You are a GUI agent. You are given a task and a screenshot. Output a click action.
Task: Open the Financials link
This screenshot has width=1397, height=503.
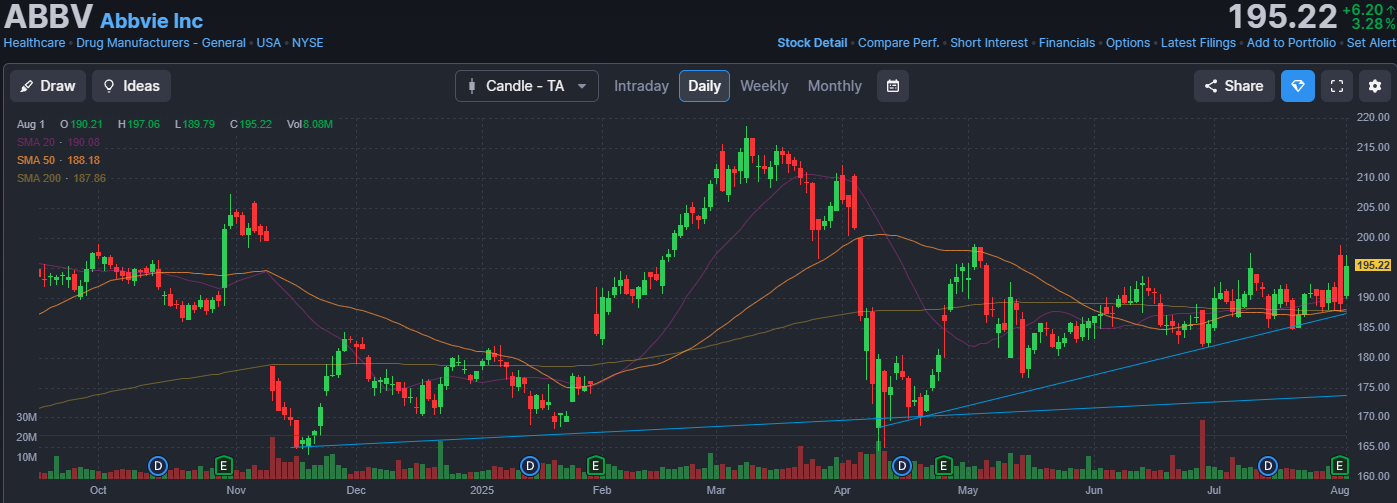click(x=1067, y=43)
